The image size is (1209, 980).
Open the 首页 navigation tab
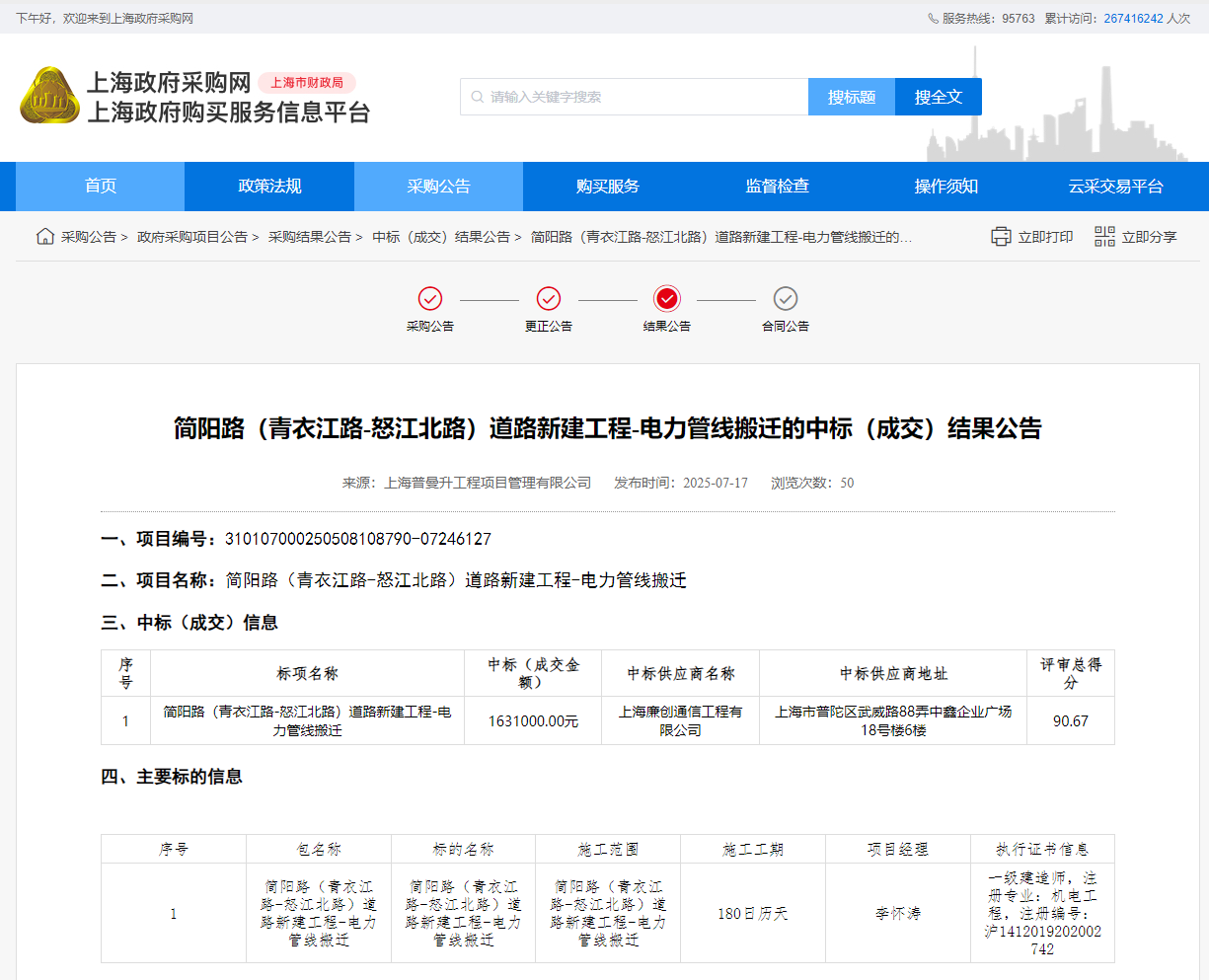[x=101, y=187]
